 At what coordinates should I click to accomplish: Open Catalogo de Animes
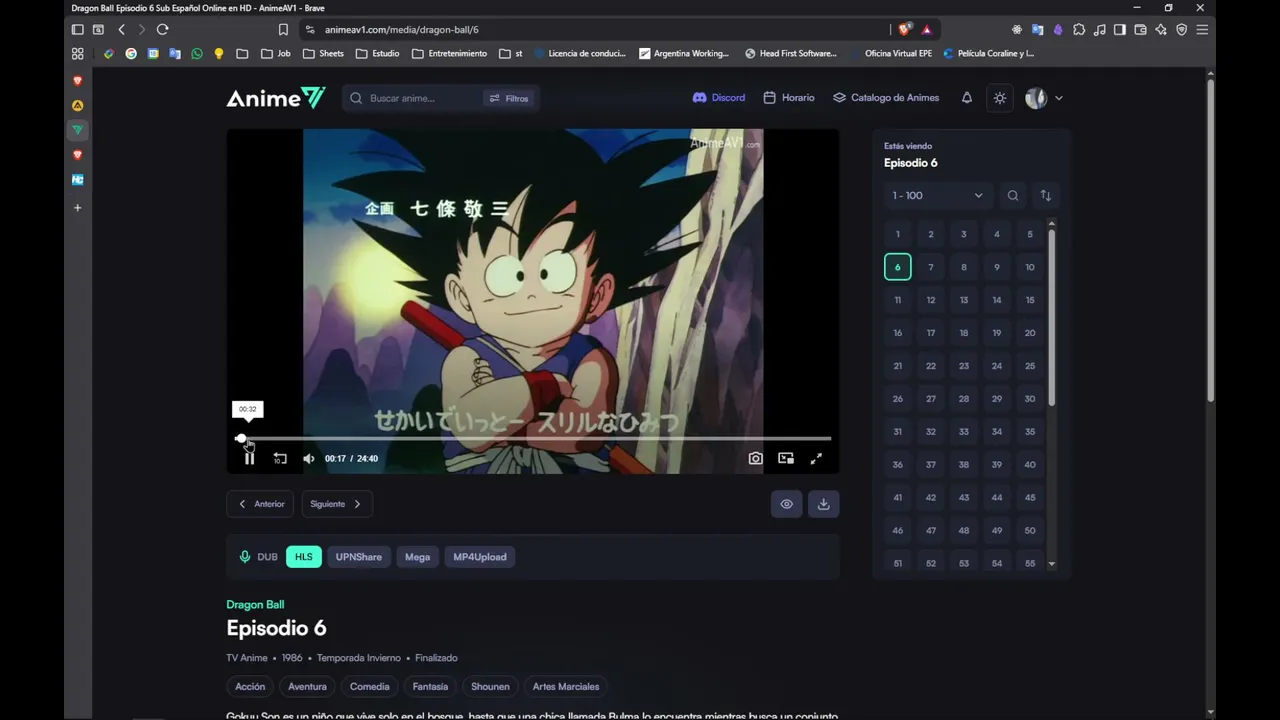[x=886, y=98]
